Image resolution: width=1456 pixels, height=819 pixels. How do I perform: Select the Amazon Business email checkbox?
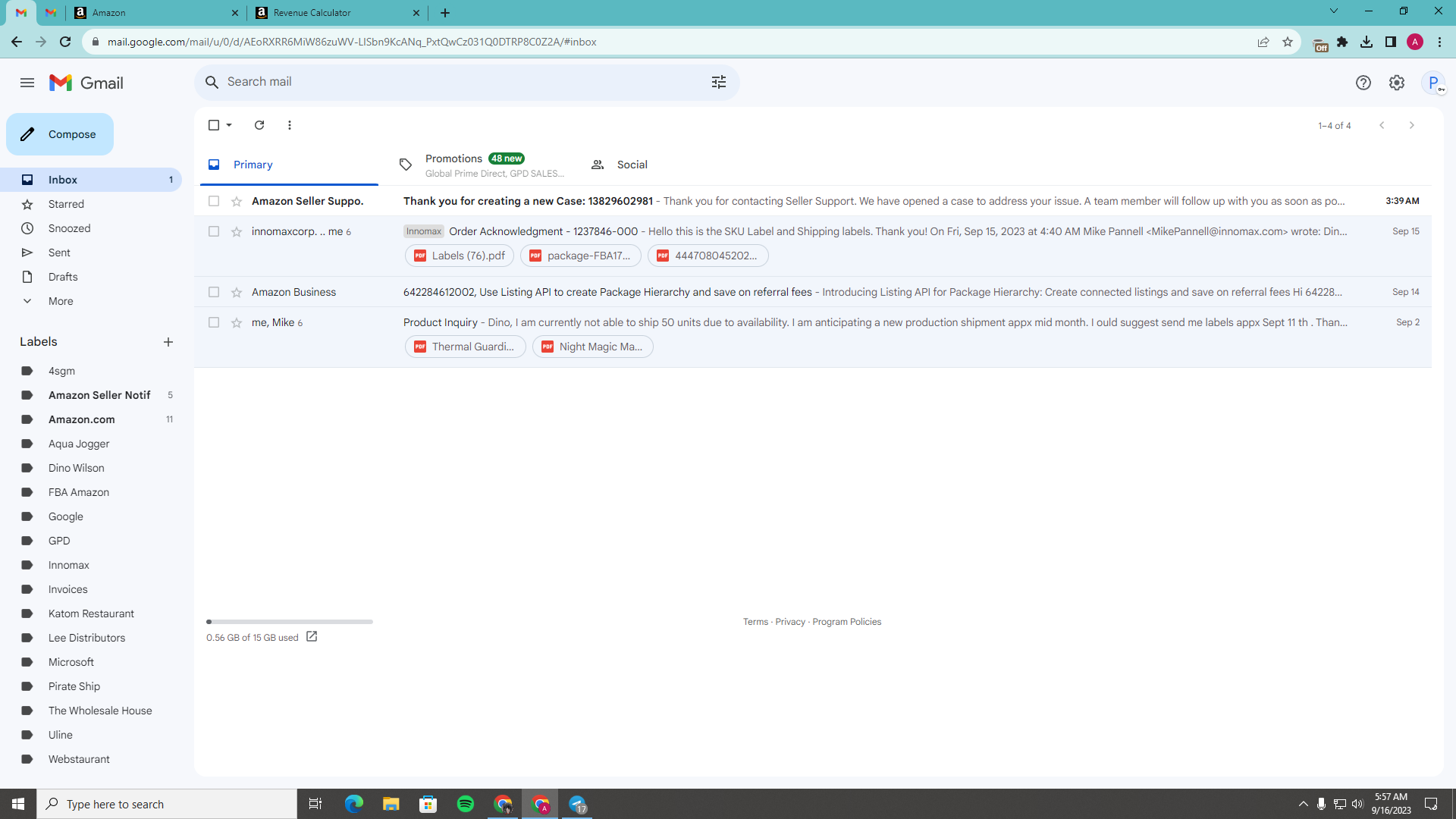pyautogui.click(x=214, y=292)
